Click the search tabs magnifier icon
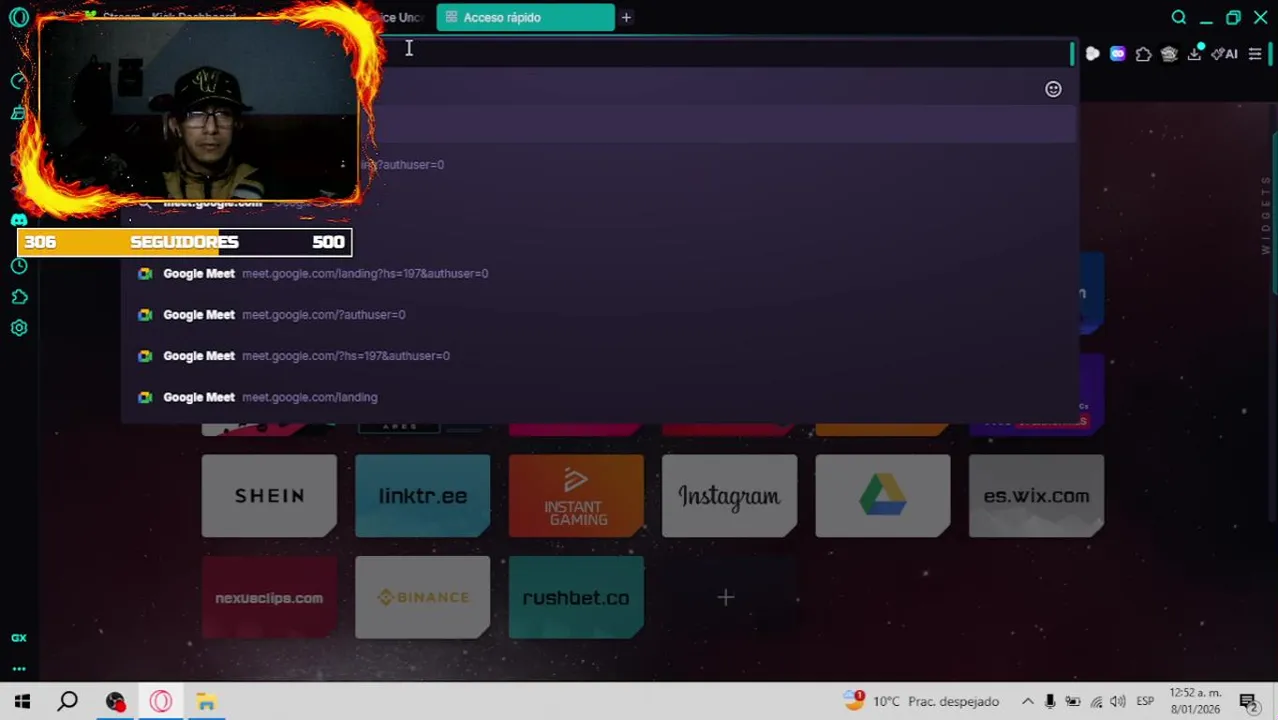 pyautogui.click(x=1179, y=17)
